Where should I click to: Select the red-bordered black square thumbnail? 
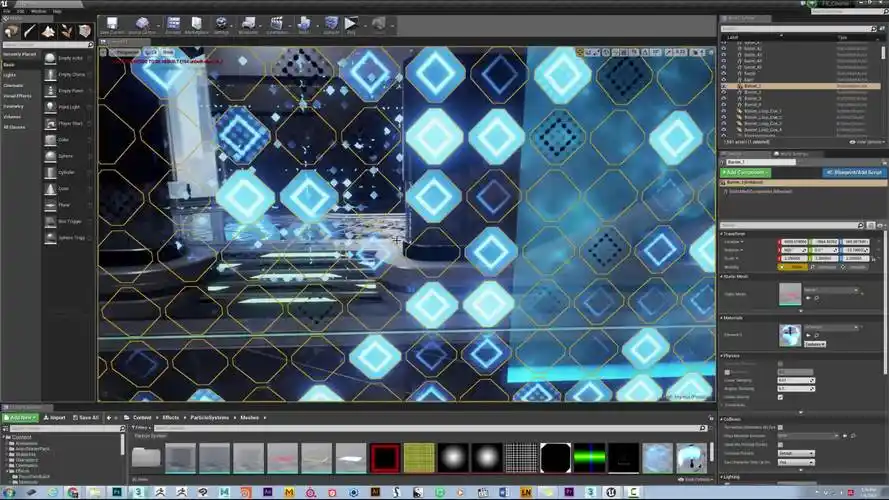385,458
